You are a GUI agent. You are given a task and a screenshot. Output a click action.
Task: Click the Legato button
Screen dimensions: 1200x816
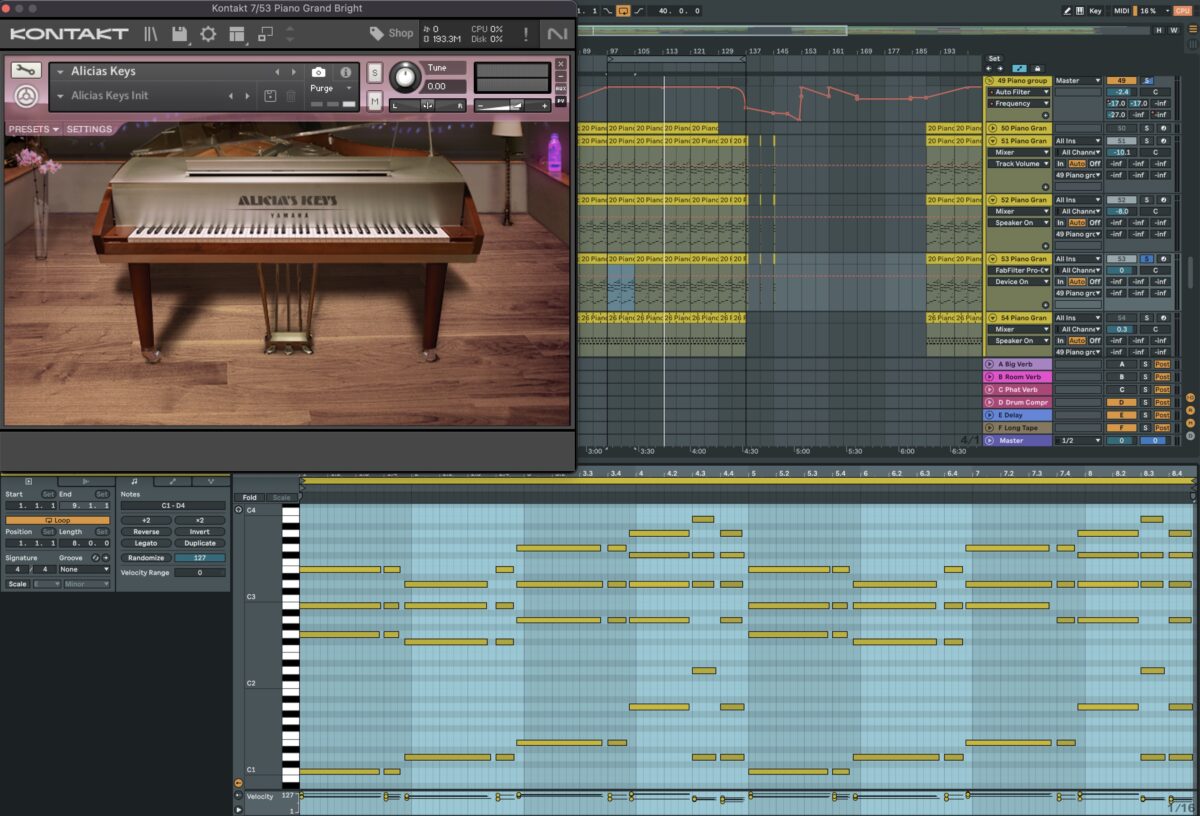146,543
